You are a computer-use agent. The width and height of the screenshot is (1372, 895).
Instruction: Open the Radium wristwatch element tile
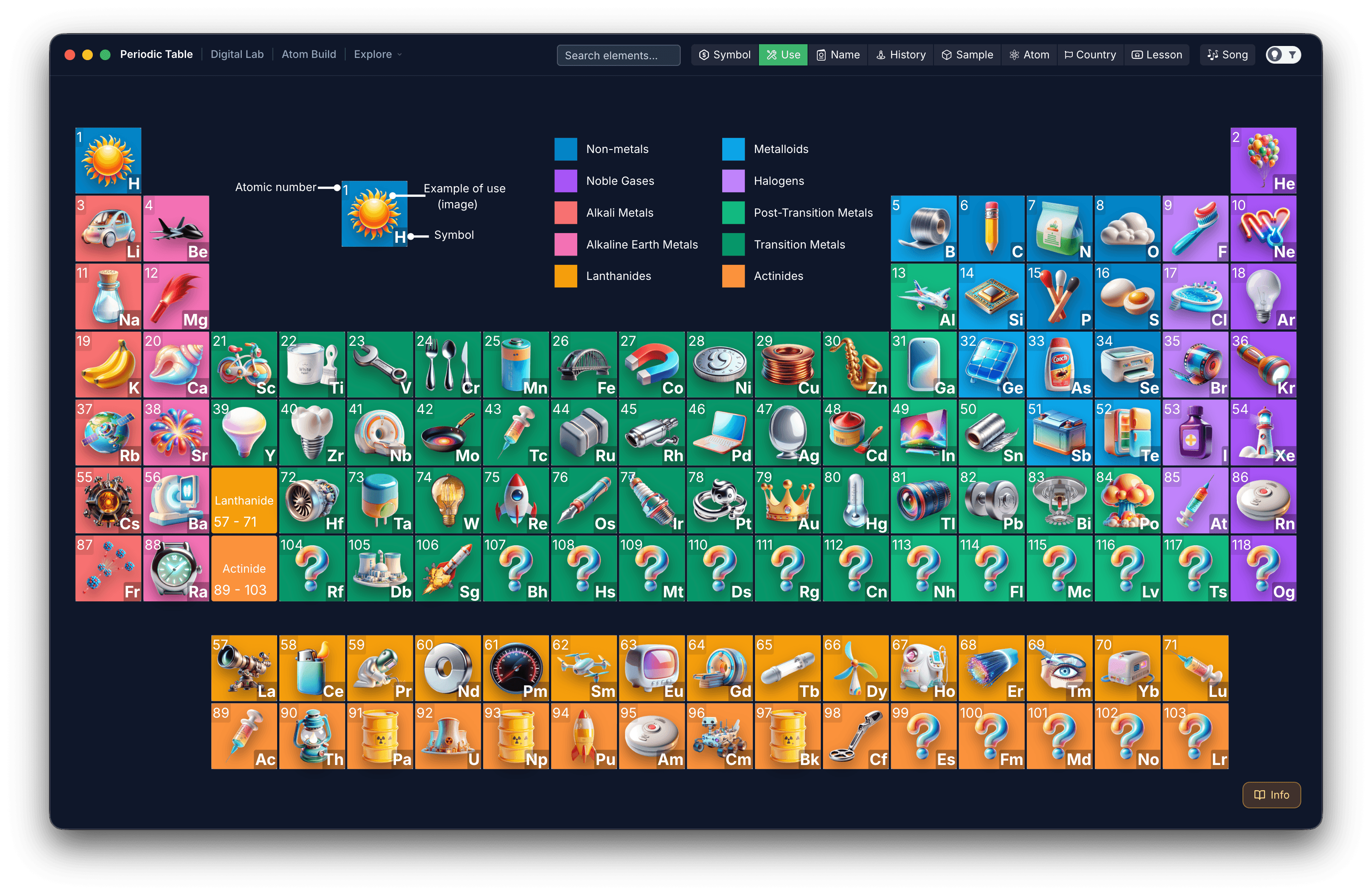(176, 568)
